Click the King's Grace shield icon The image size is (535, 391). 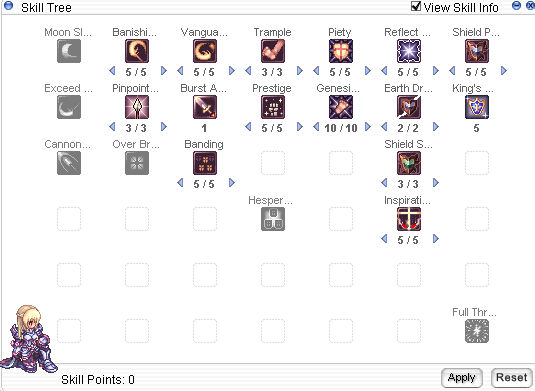click(477, 107)
